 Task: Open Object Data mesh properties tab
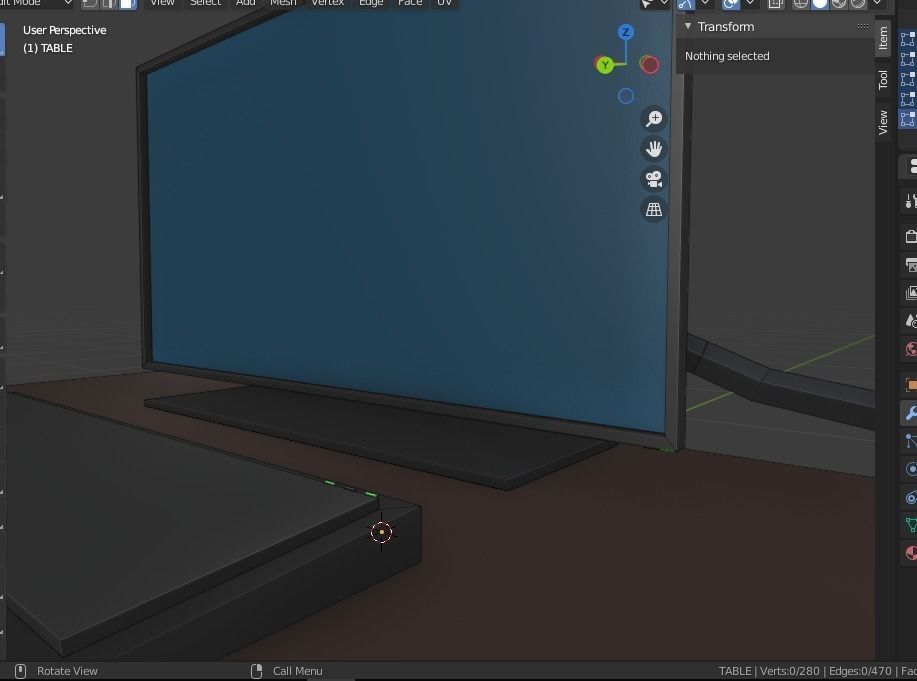point(910,525)
